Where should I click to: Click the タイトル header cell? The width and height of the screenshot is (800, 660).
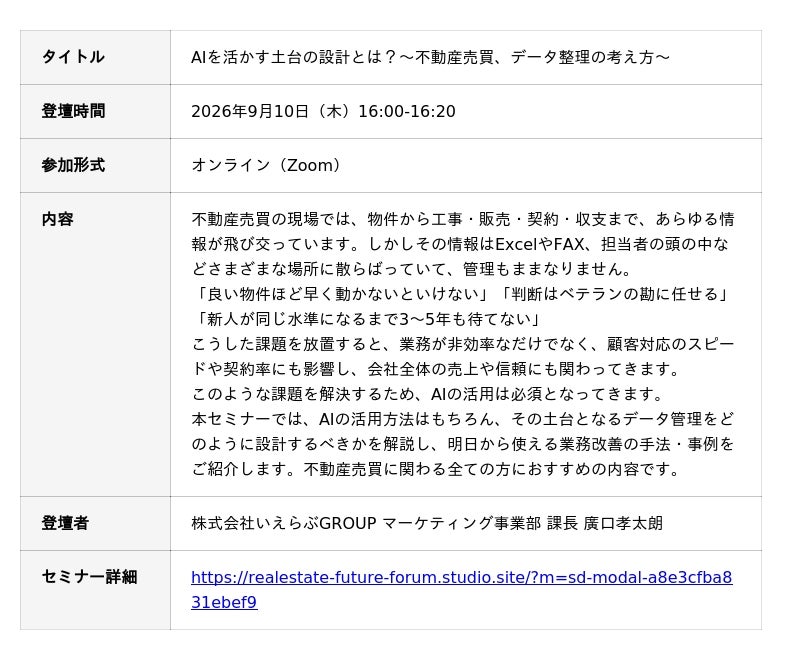(95, 57)
